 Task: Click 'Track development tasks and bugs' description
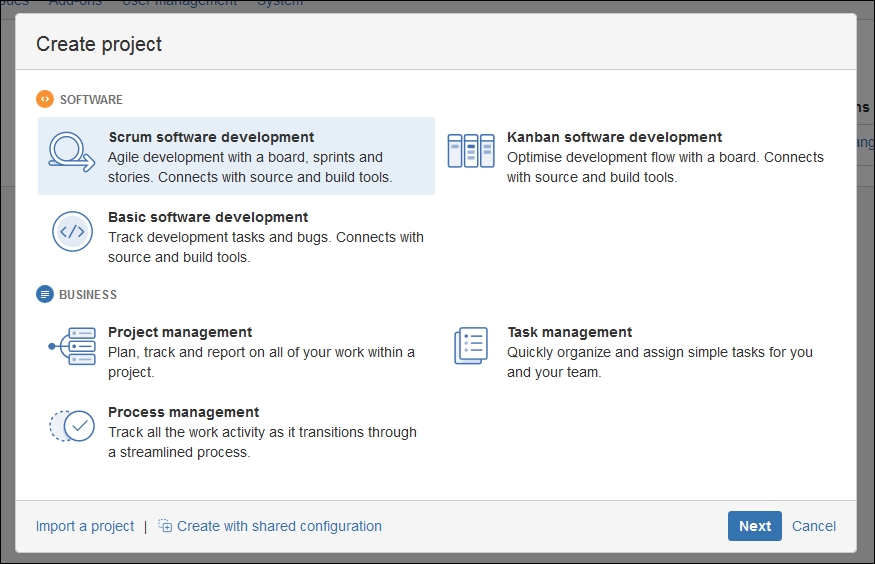coord(266,247)
